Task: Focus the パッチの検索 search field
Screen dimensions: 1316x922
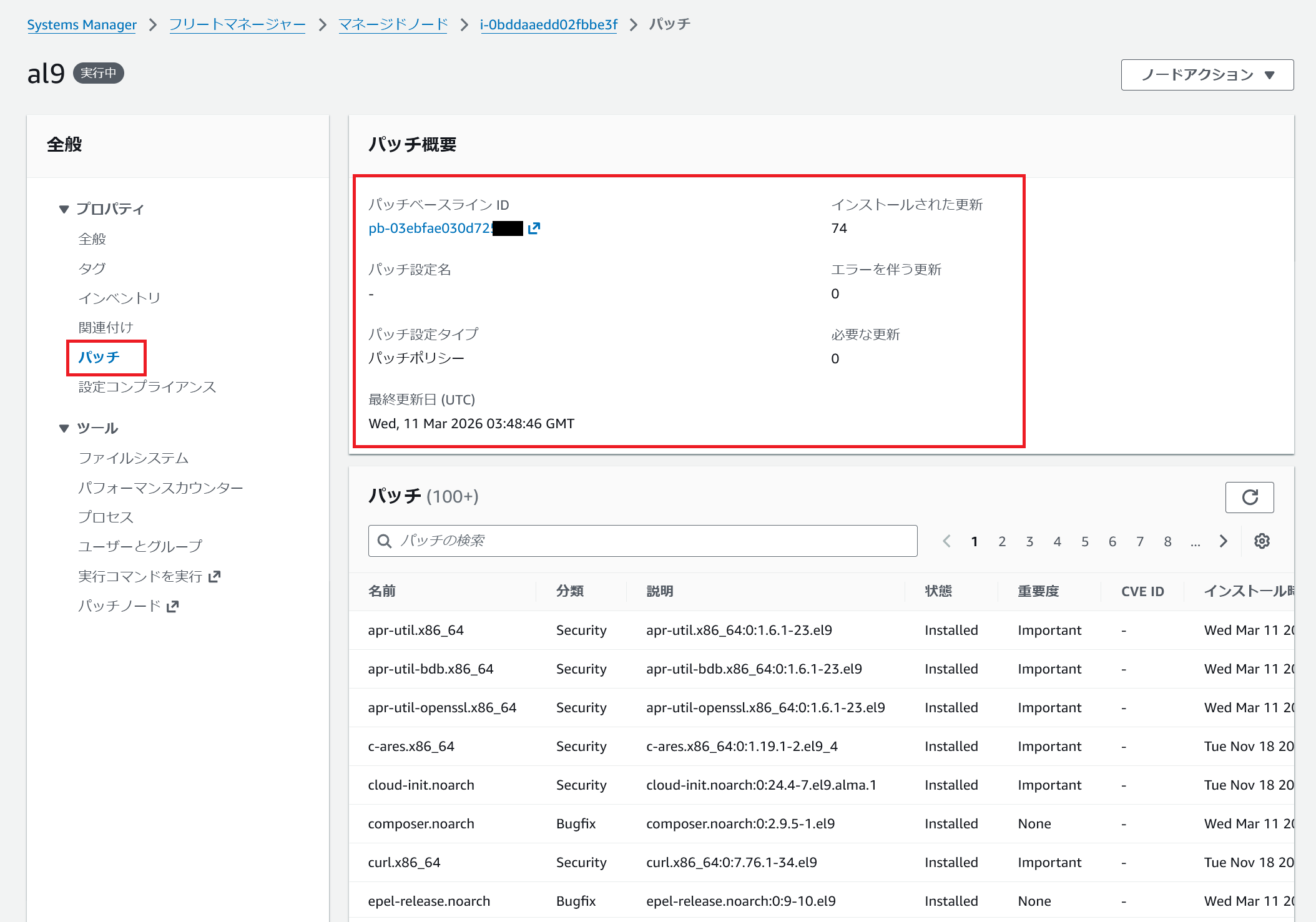Action: pyautogui.click(x=649, y=541)
